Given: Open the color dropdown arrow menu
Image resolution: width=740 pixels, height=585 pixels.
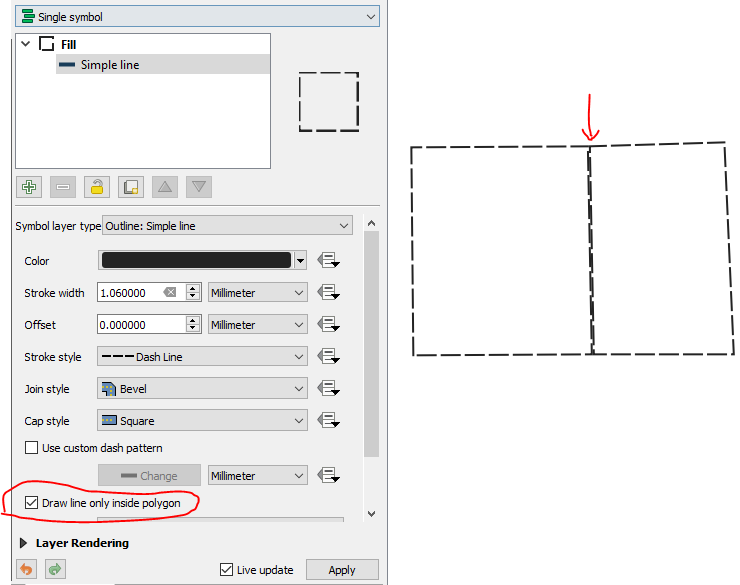Looking at the screenshot, I should 301,260.
